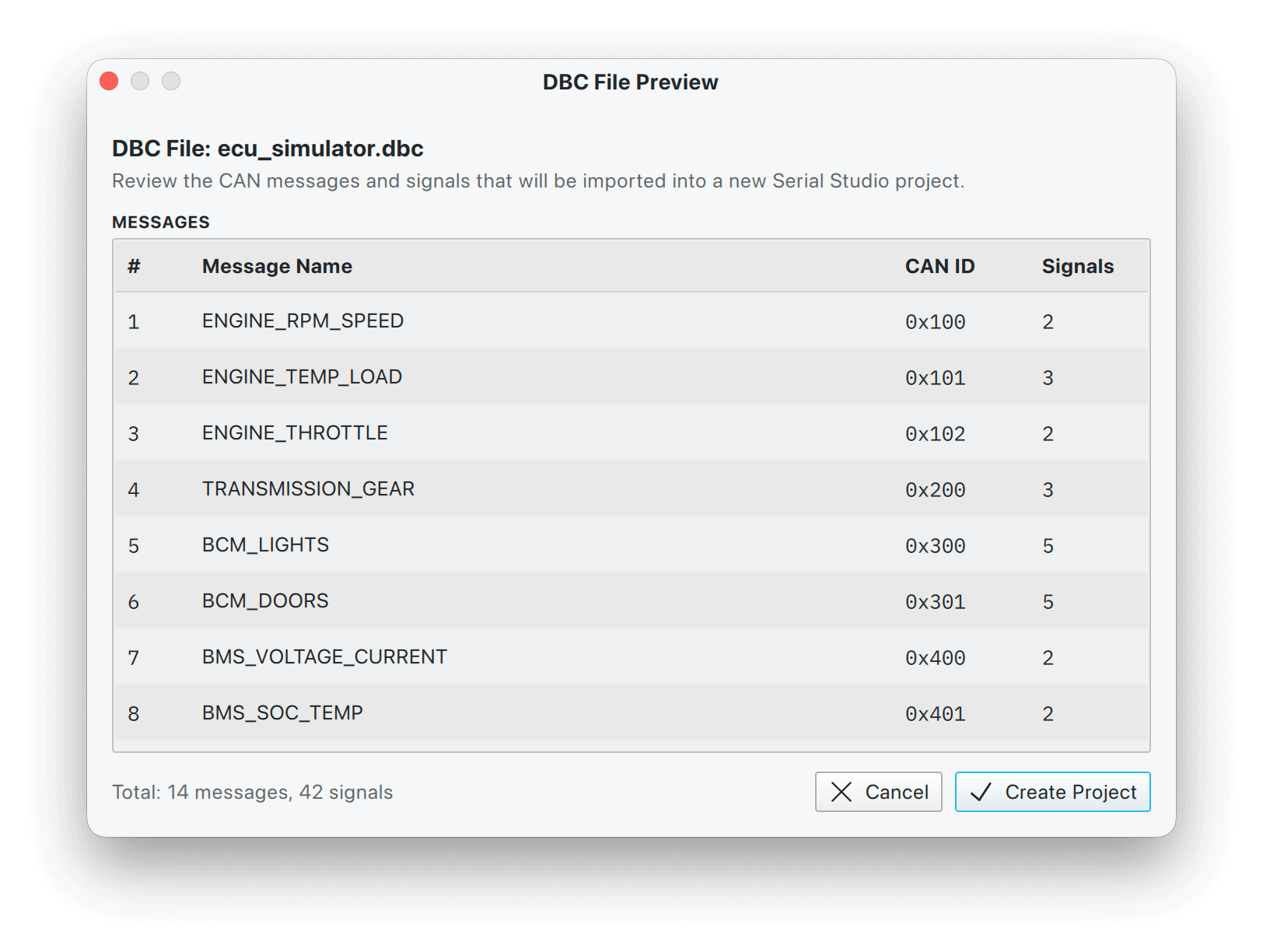Click the Signals column header

(1077, 266)
